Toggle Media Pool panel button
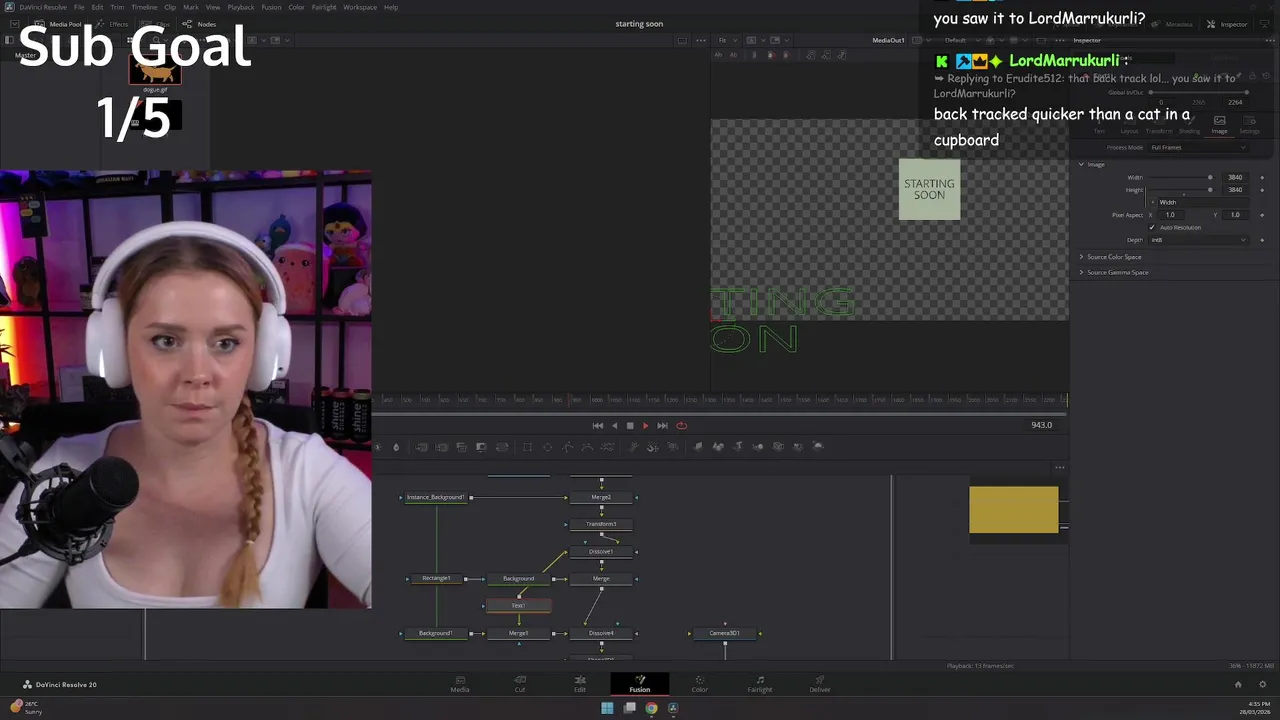The height and width of the screenshot is (720, 1280). pyautogui.click(x=59, y=24)
